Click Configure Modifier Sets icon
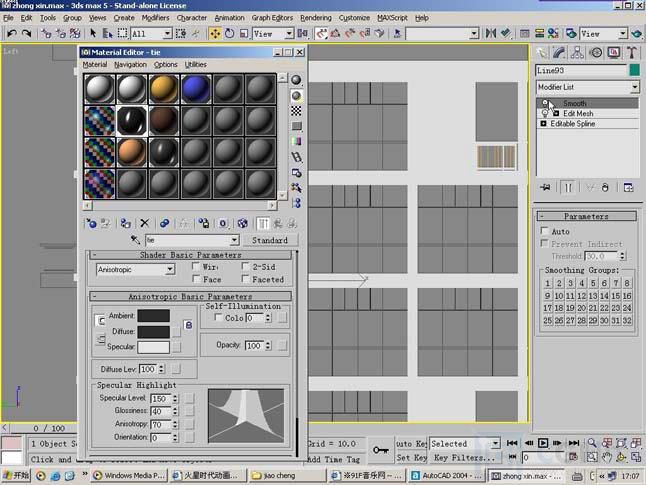This screenshot has width=646, height=485. pyautogui.click(x=629, y=187)
